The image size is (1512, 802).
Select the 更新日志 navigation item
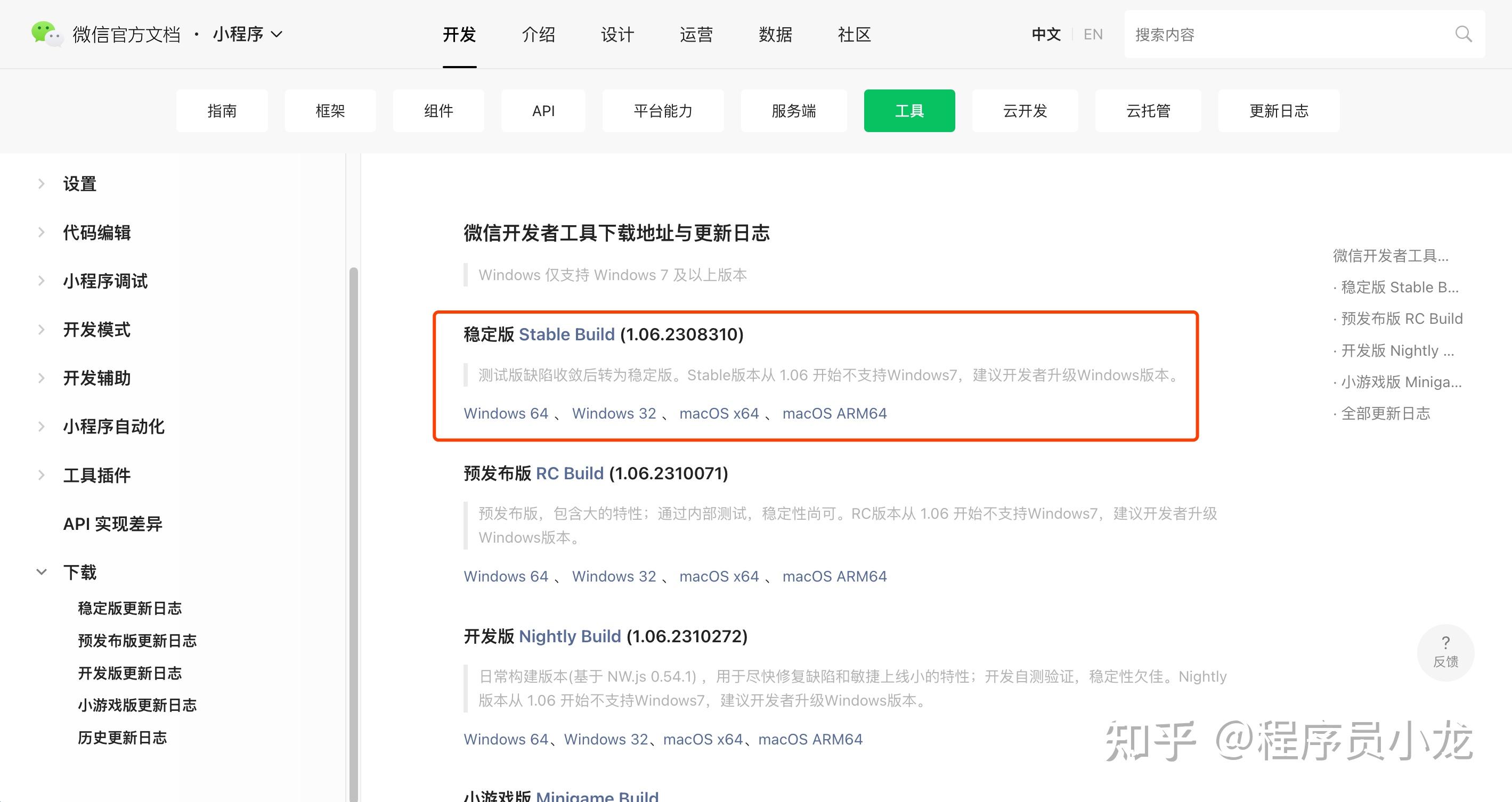(1279, 110)
